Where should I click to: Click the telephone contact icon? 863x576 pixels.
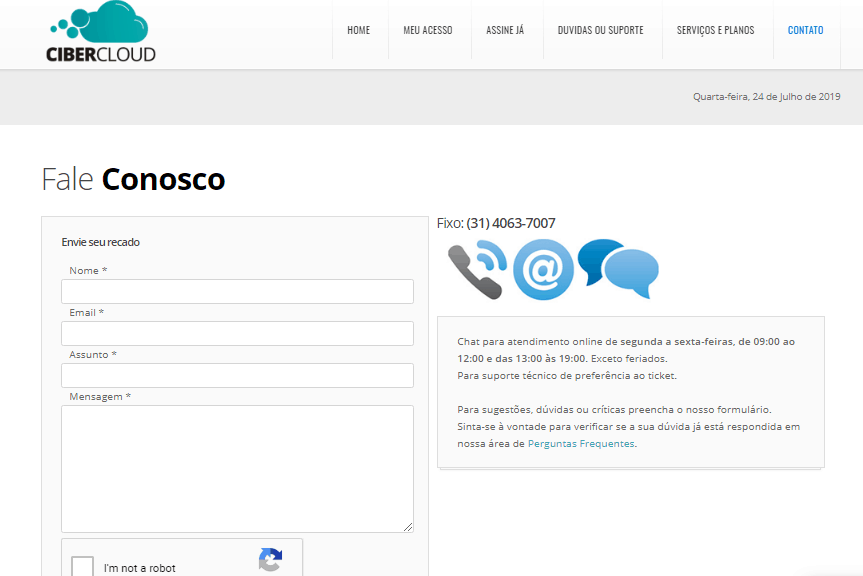pos(477,270)
